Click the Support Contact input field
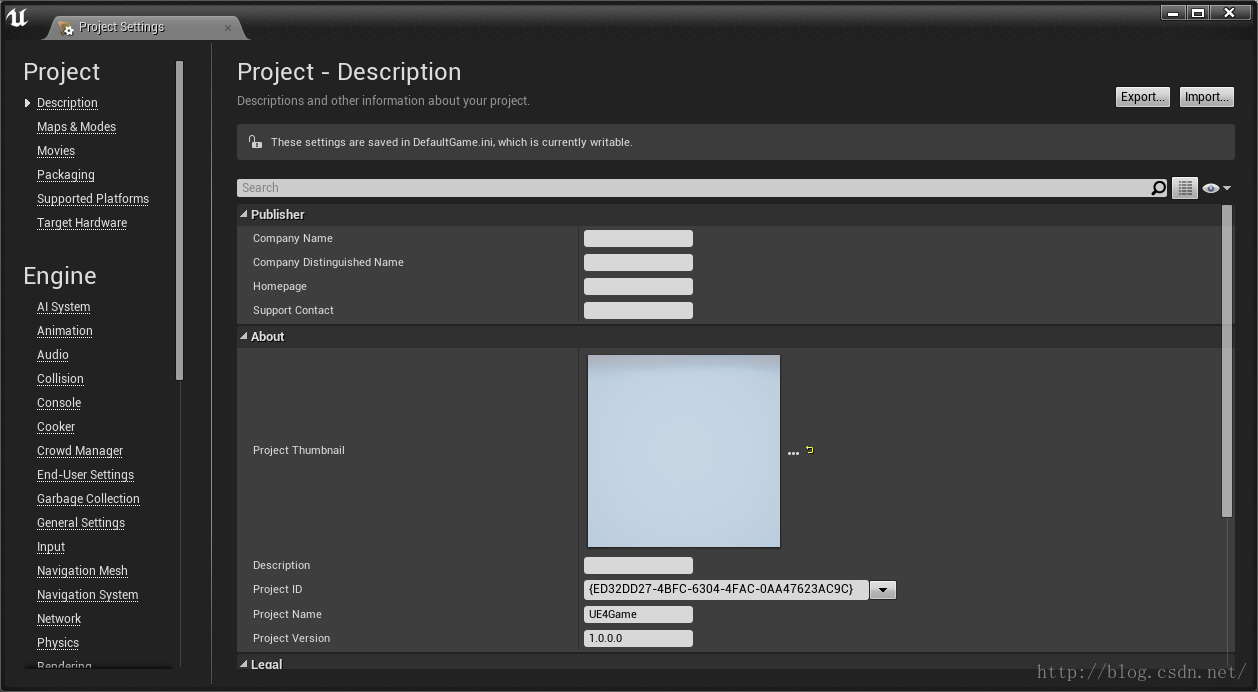 coord(638,310)
